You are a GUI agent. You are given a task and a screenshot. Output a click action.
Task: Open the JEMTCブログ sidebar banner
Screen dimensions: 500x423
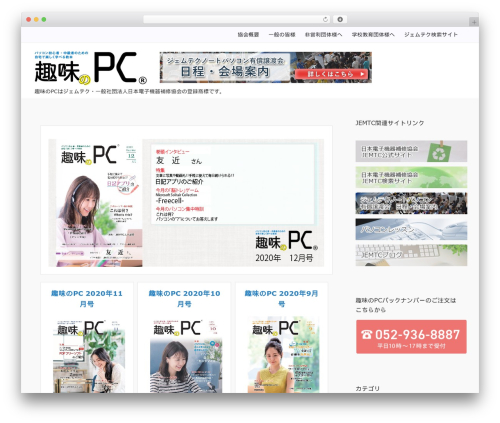coord(411,255)
